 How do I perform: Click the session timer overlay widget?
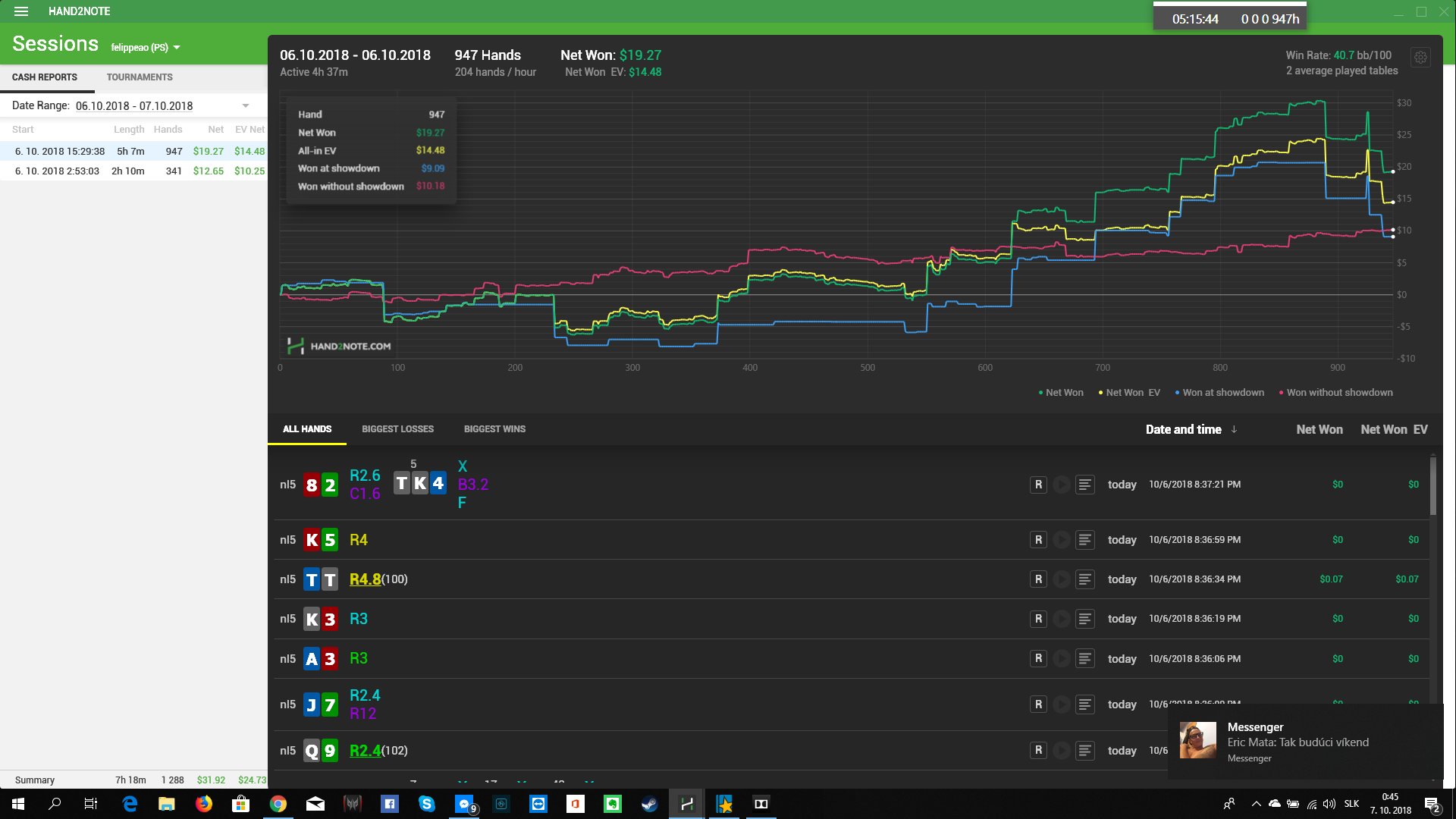pyautogui.click(x=1230, y=18)
